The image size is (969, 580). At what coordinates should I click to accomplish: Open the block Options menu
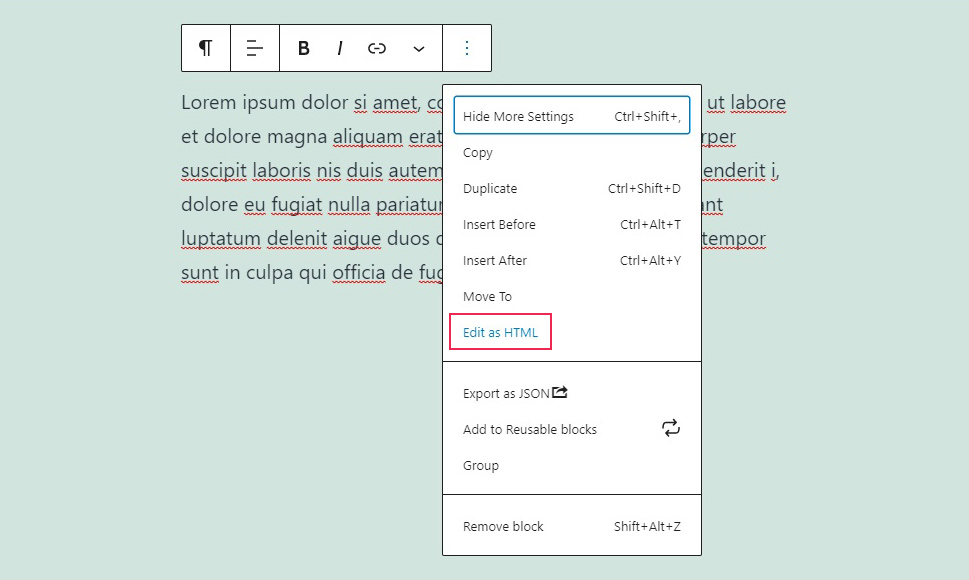click(x=467, y=48)
